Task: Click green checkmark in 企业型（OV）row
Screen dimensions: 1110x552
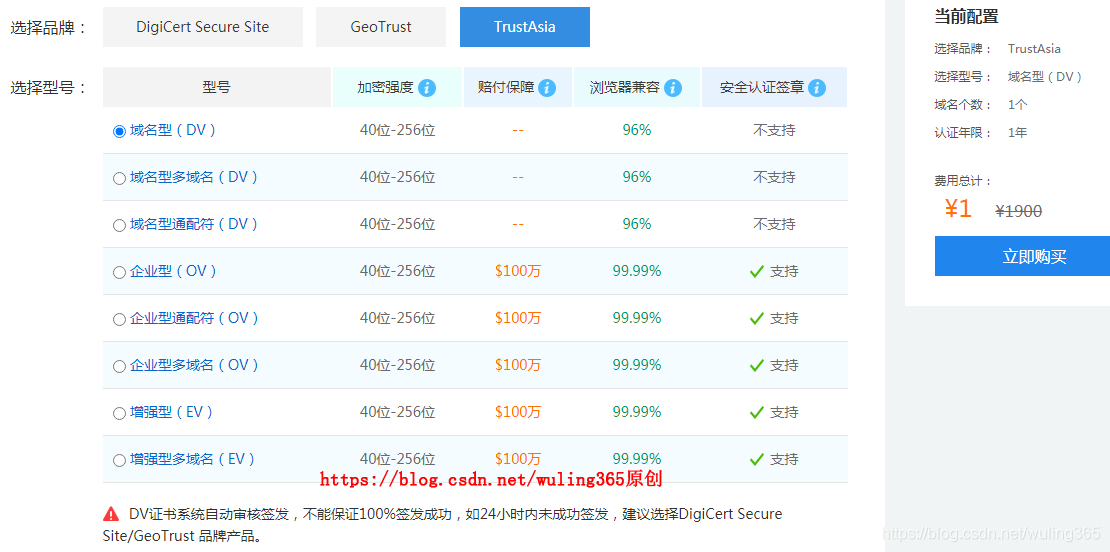Action: pos(756,271)
